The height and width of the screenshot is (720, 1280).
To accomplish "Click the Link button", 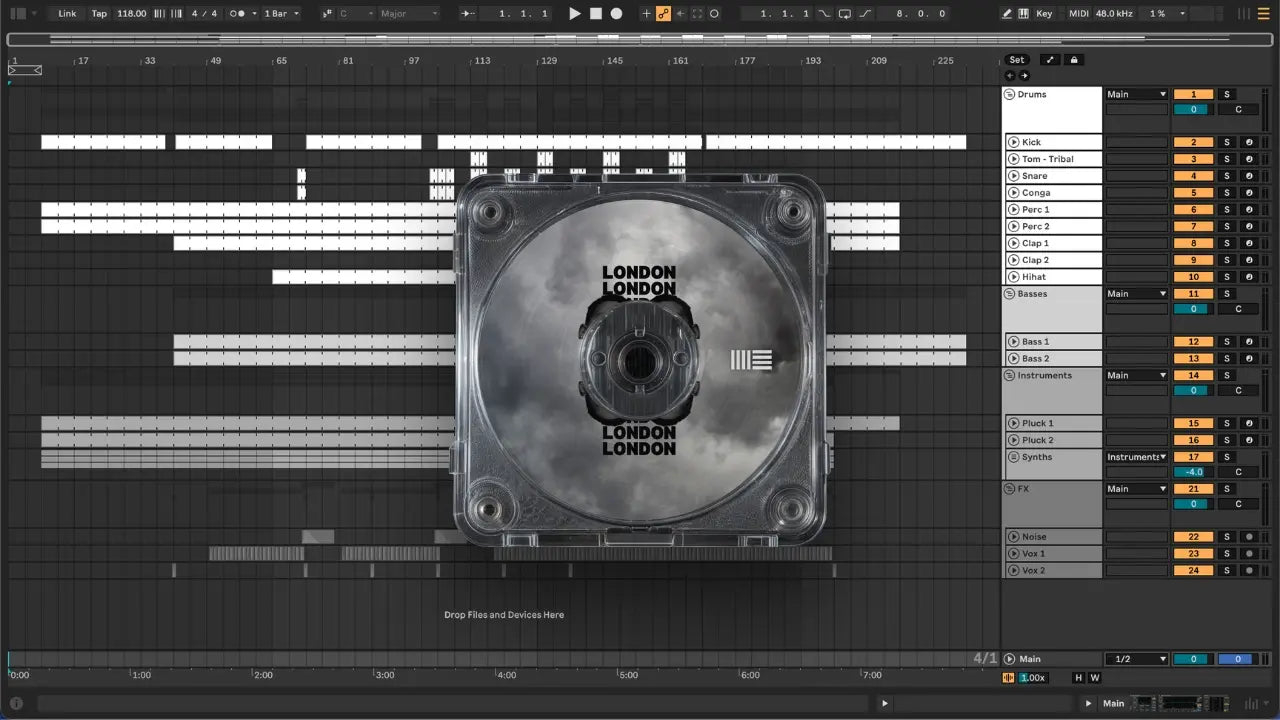I will pyautogui.click(x=67, y=14).
